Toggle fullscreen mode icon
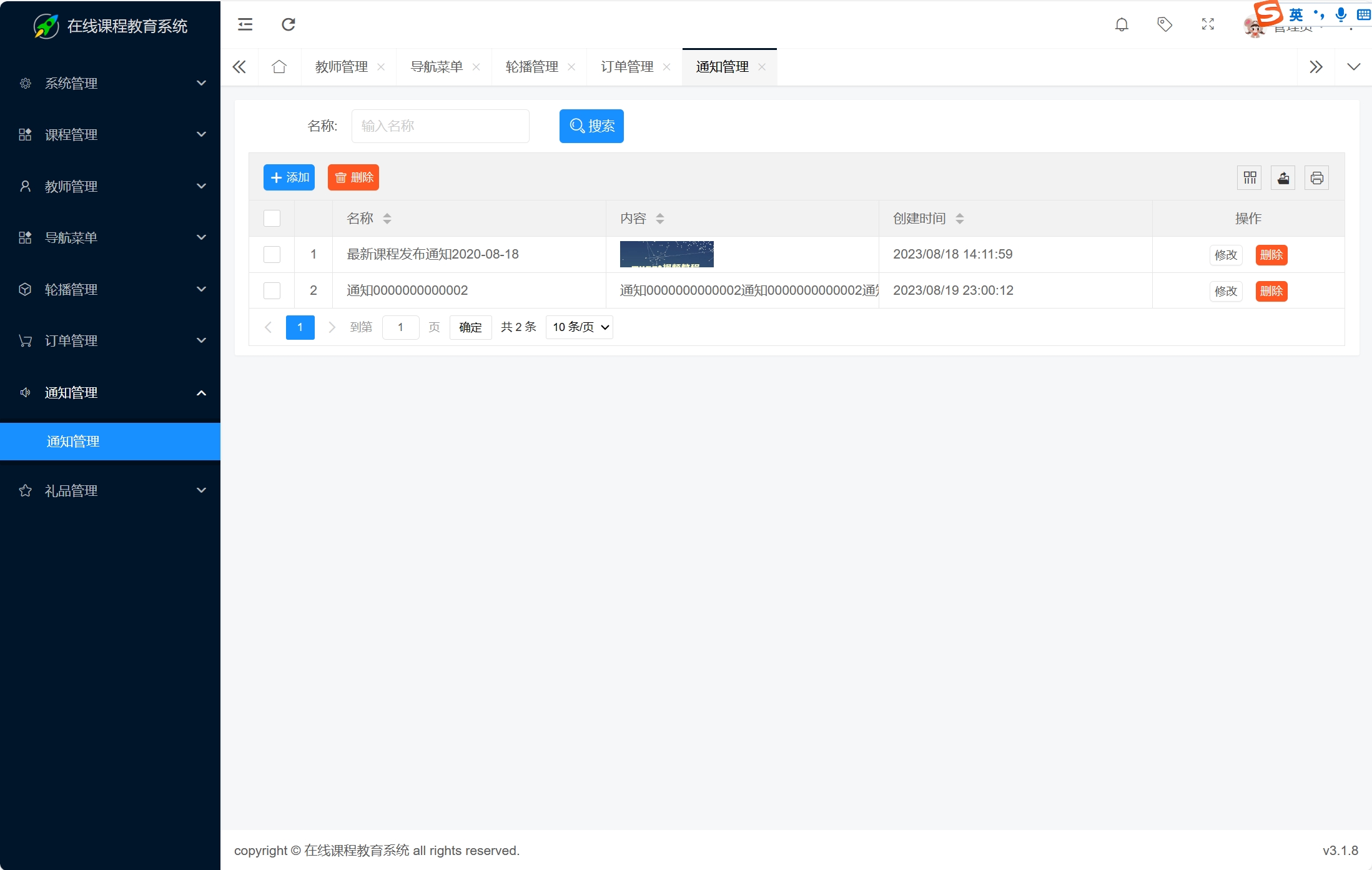This screenshot has width=1372, height=870. 1208,24
